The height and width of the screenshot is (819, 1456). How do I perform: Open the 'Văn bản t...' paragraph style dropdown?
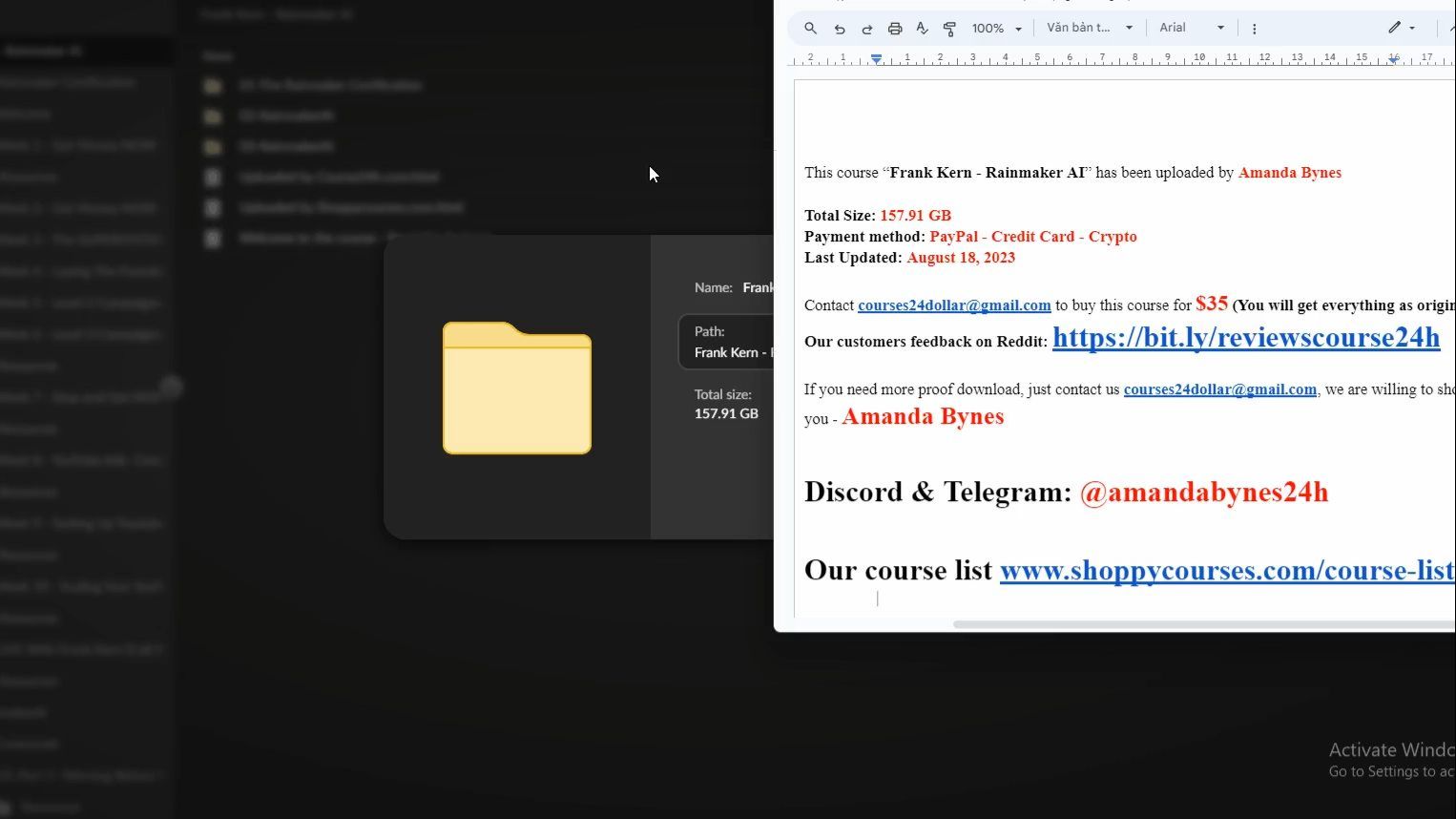pyautogui.click(x=1090, y=28)
